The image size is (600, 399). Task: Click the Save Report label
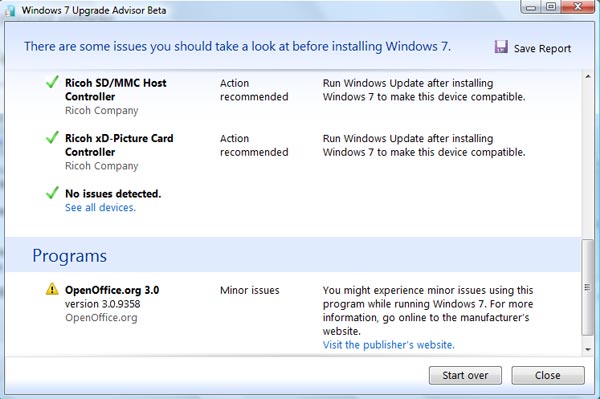pos(542,49)
